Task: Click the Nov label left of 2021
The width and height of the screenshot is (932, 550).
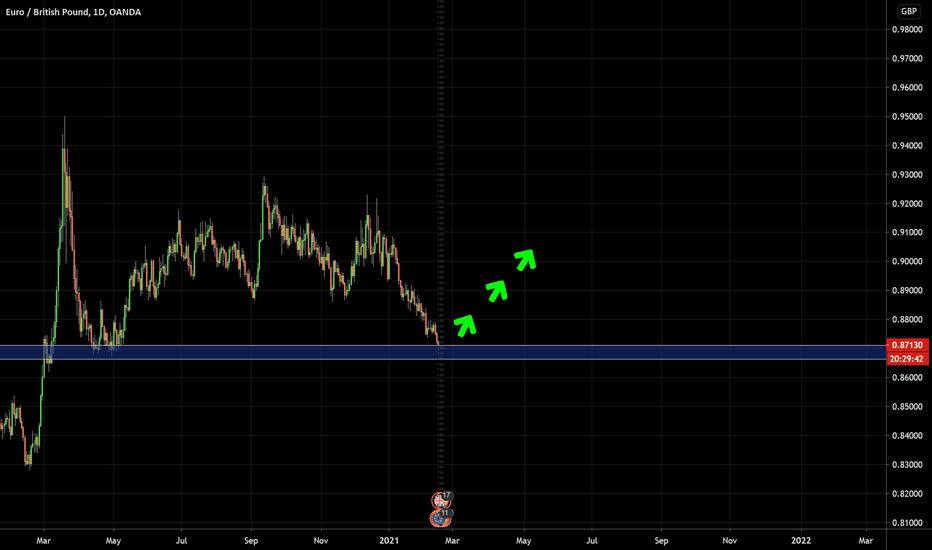Action: pyautogui.click(x=320, y=540)
